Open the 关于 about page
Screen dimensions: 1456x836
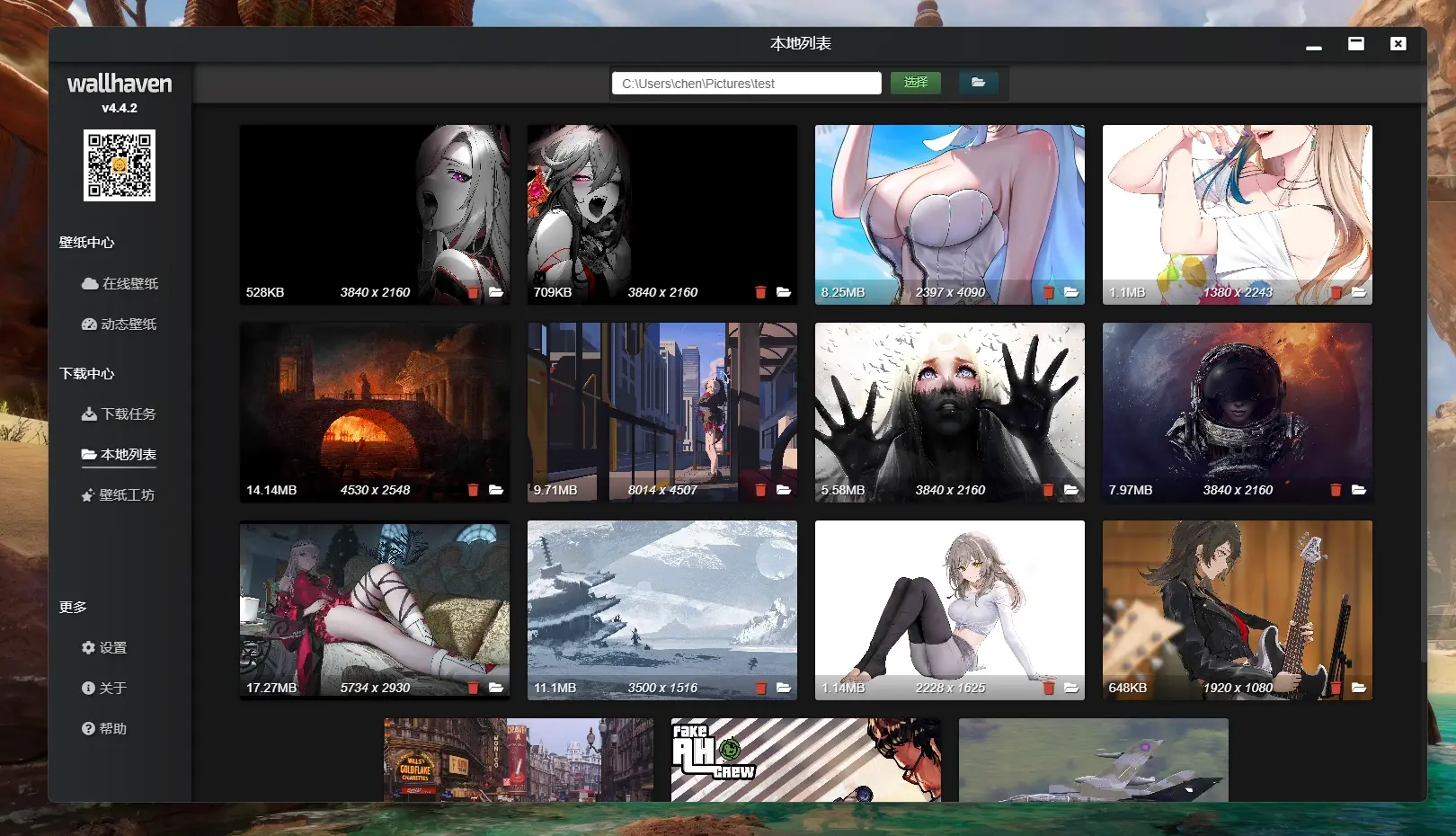pyautogui.click(x=104, y=688)
